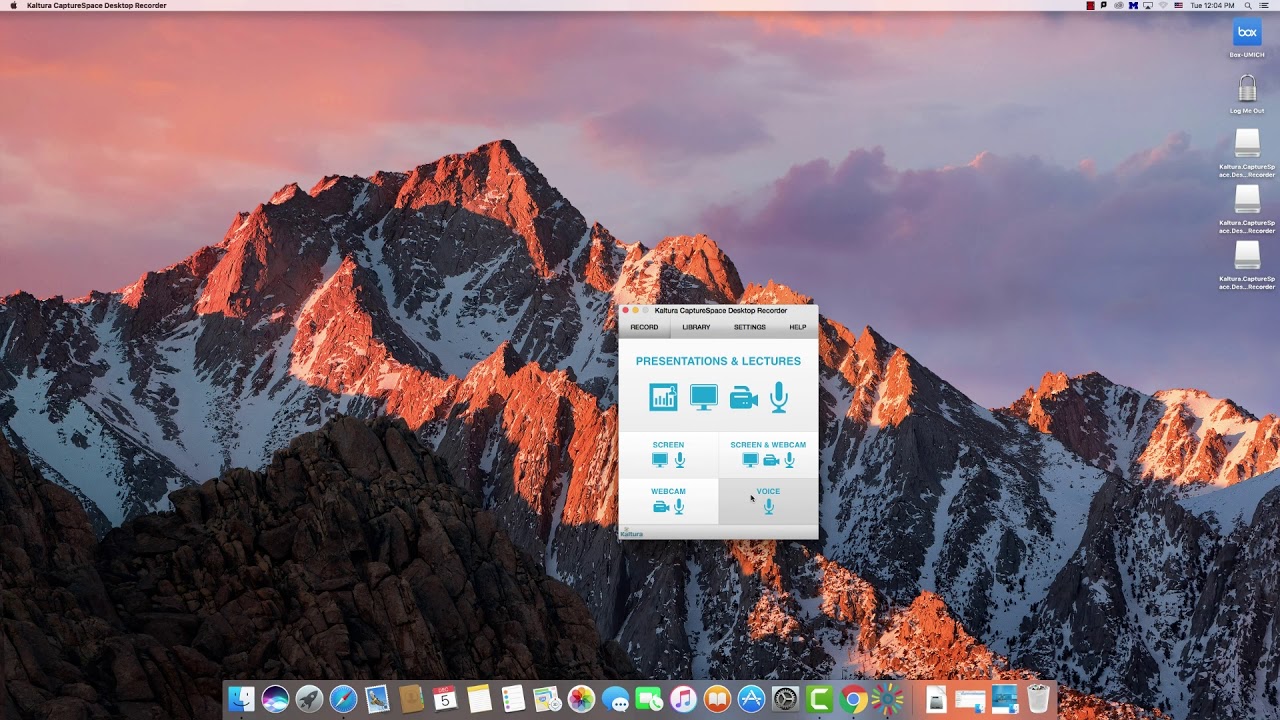Open the Trash in the Dock

(1038, 699)
